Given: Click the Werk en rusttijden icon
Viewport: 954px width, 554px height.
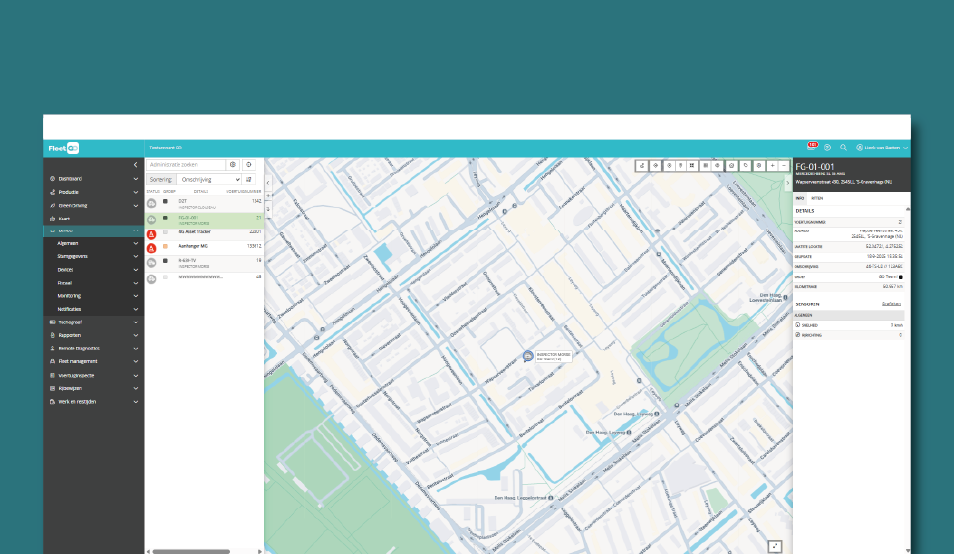Looking at the screenshot, I should click(x=52, y=402).
